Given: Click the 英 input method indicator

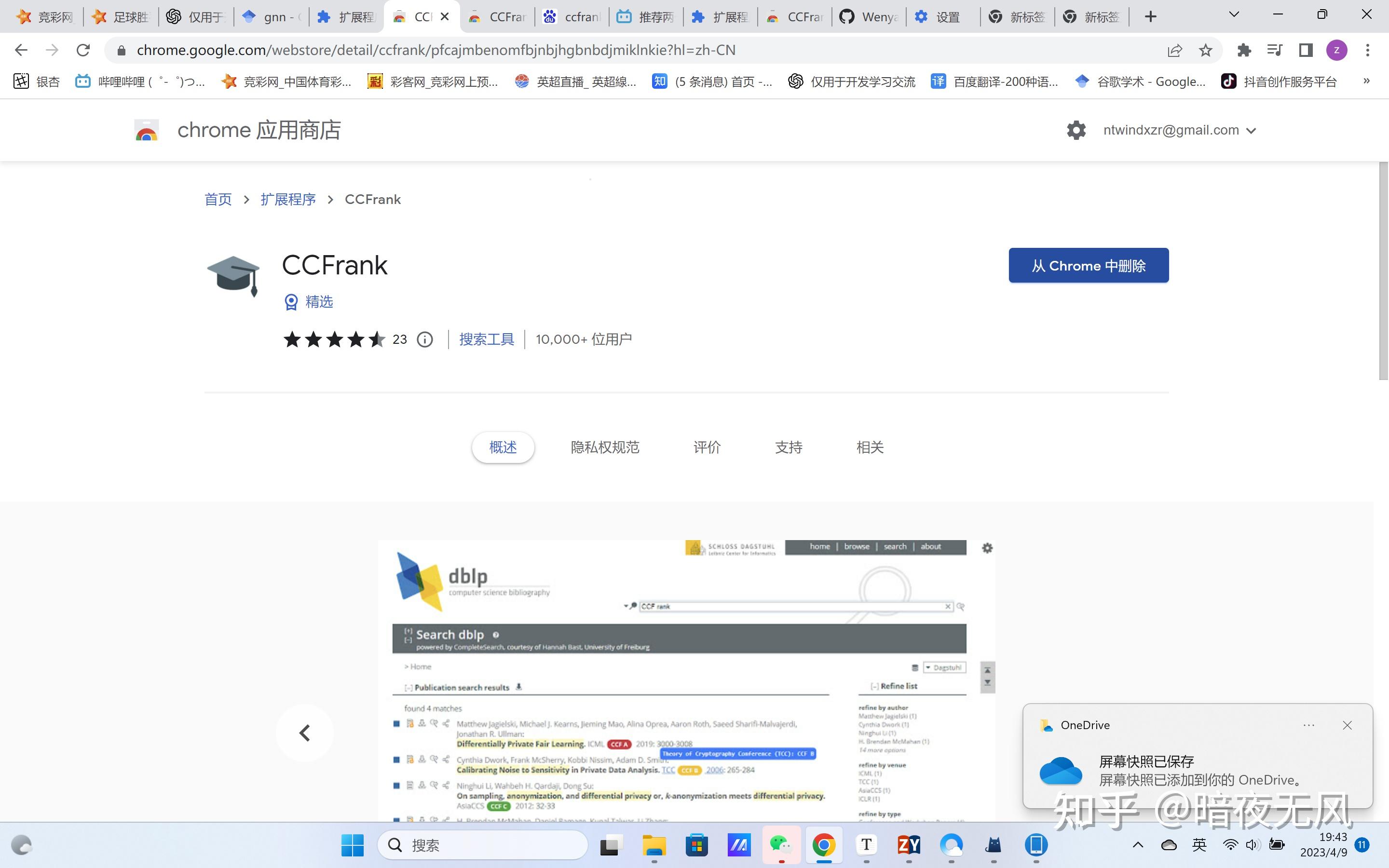Looking at the screenshot, I should pos(1199,844).
